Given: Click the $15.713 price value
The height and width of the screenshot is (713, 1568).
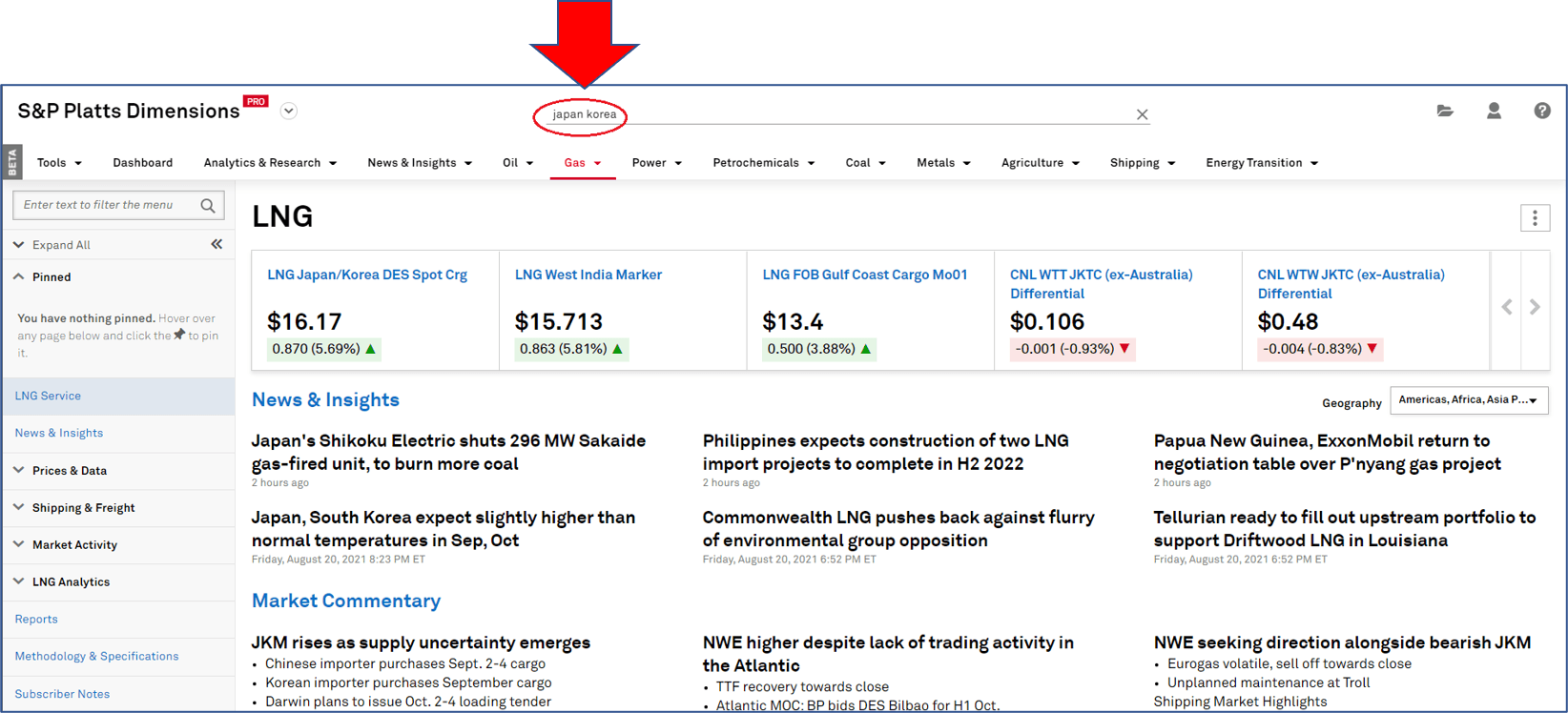Looking at the screenshot, I should (x=559, y=322).
